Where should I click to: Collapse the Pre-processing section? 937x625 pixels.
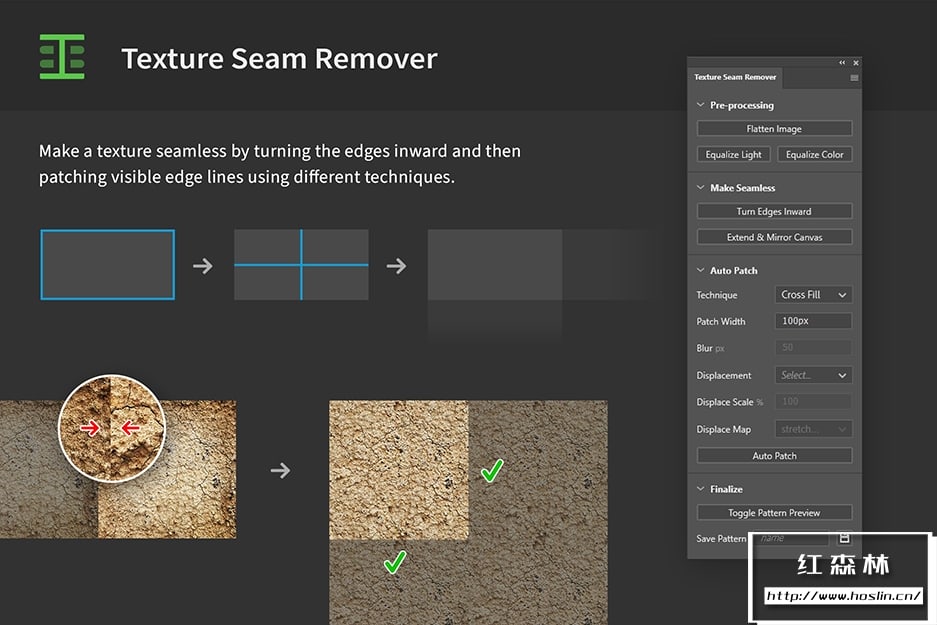click(x=700, y=105)
